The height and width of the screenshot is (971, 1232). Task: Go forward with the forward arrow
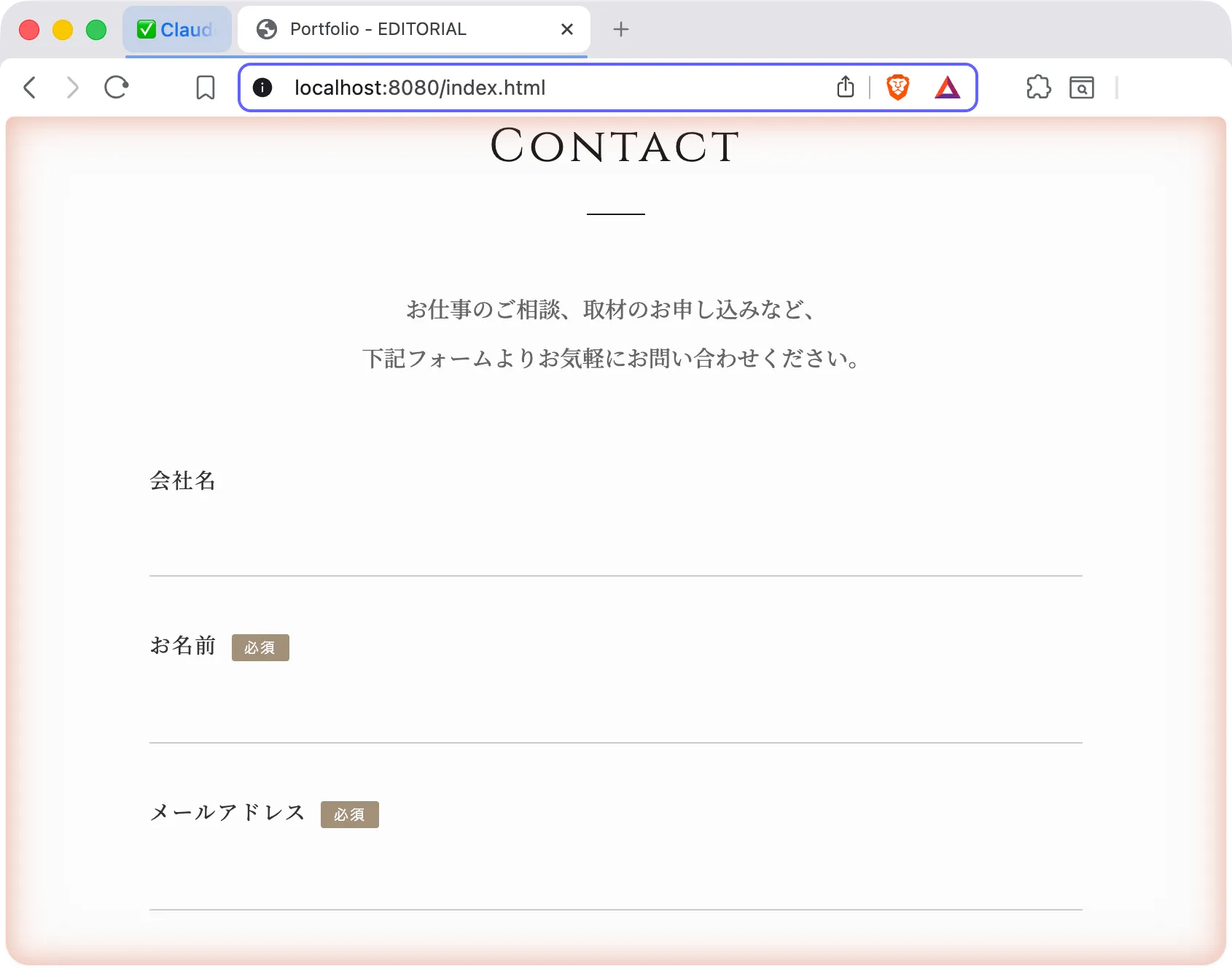pyautogui.click(x=72, y=87)
